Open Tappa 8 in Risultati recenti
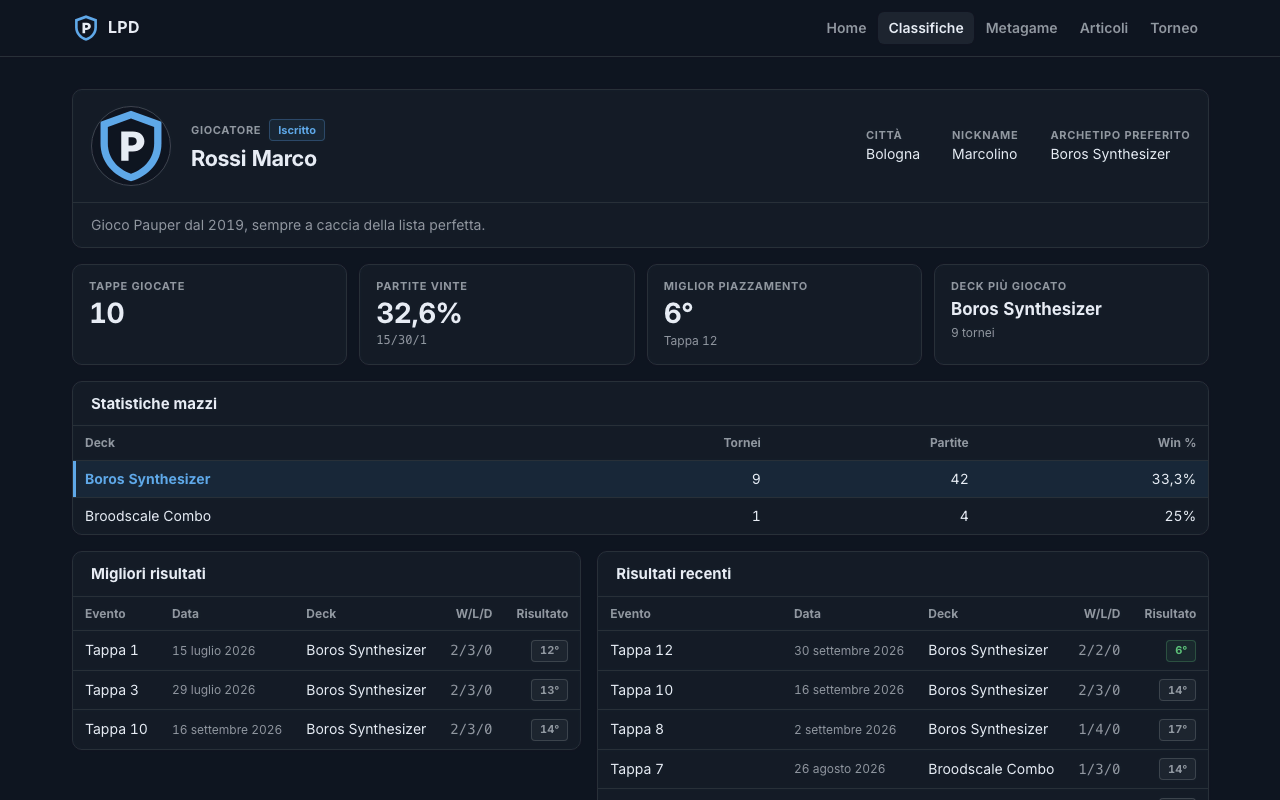Image resolution: width=1280 pixels, height=800 pixels. 637,729
